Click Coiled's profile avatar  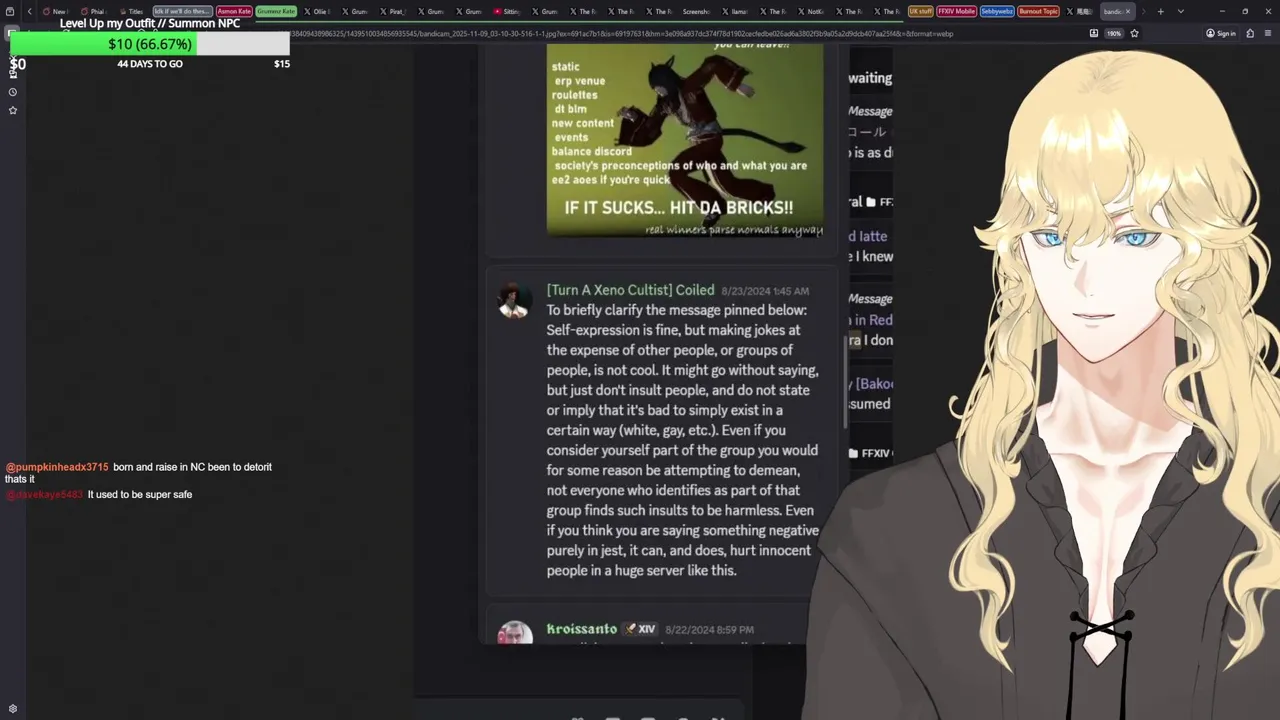[515, 299]
